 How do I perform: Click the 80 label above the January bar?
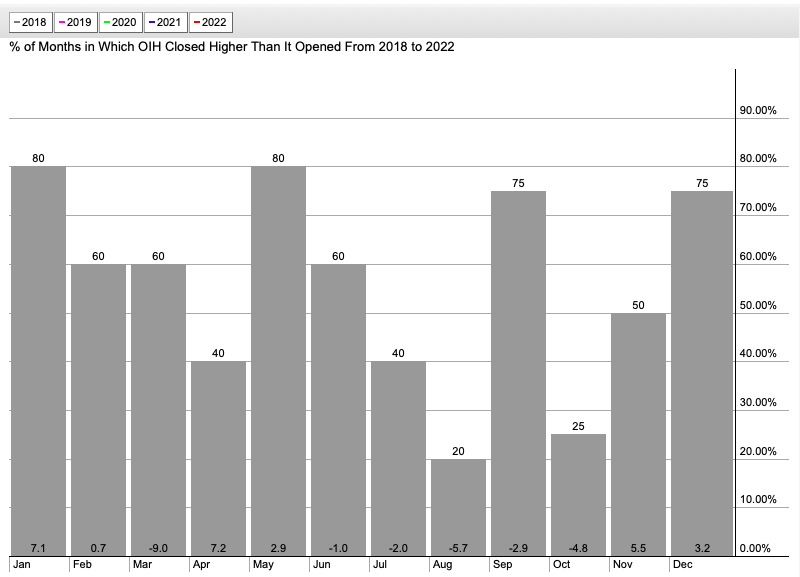38,158
